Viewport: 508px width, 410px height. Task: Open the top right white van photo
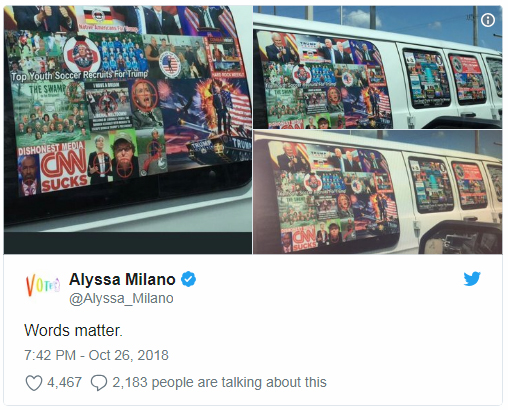(x=377, y=67)
